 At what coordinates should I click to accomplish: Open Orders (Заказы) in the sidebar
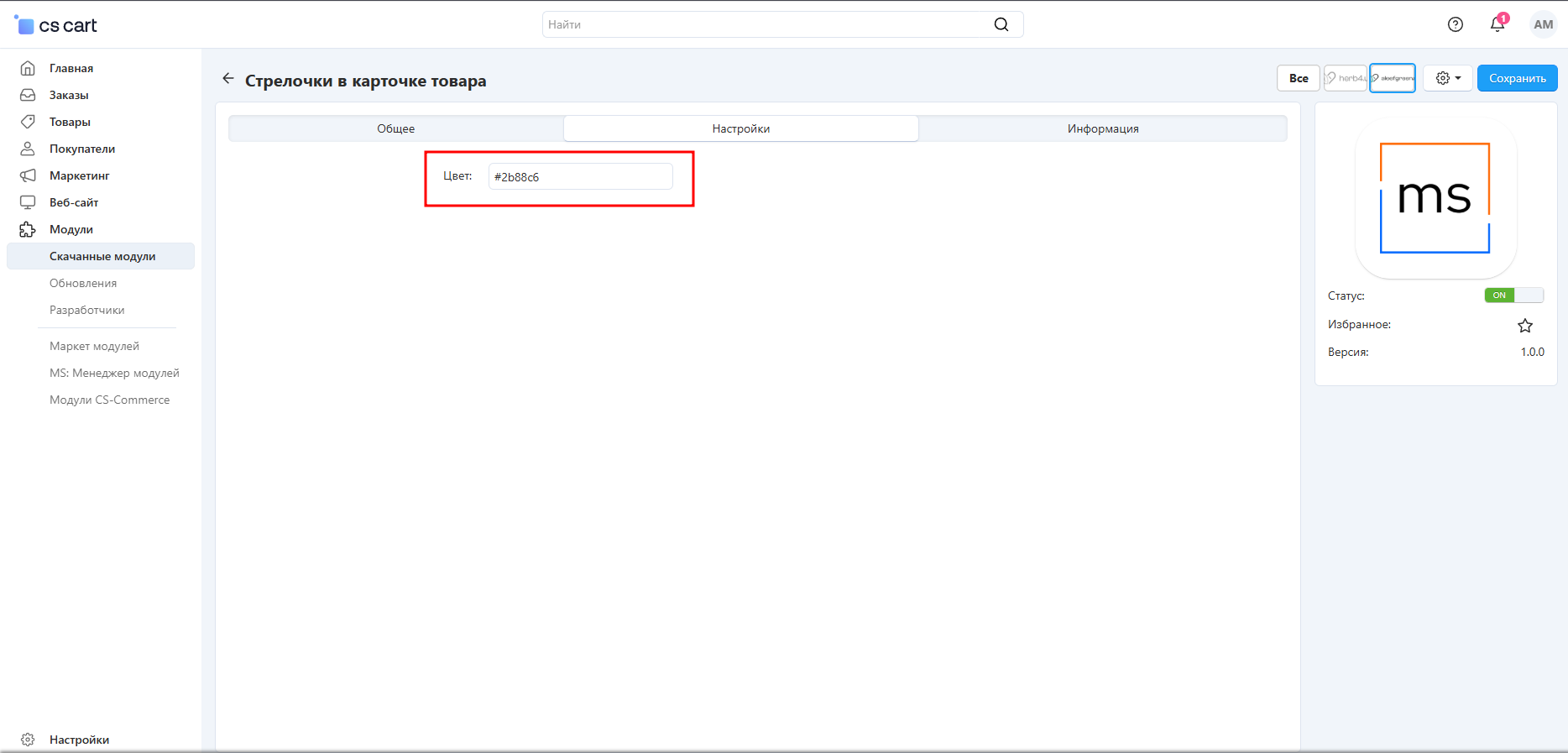pos(69,95)
